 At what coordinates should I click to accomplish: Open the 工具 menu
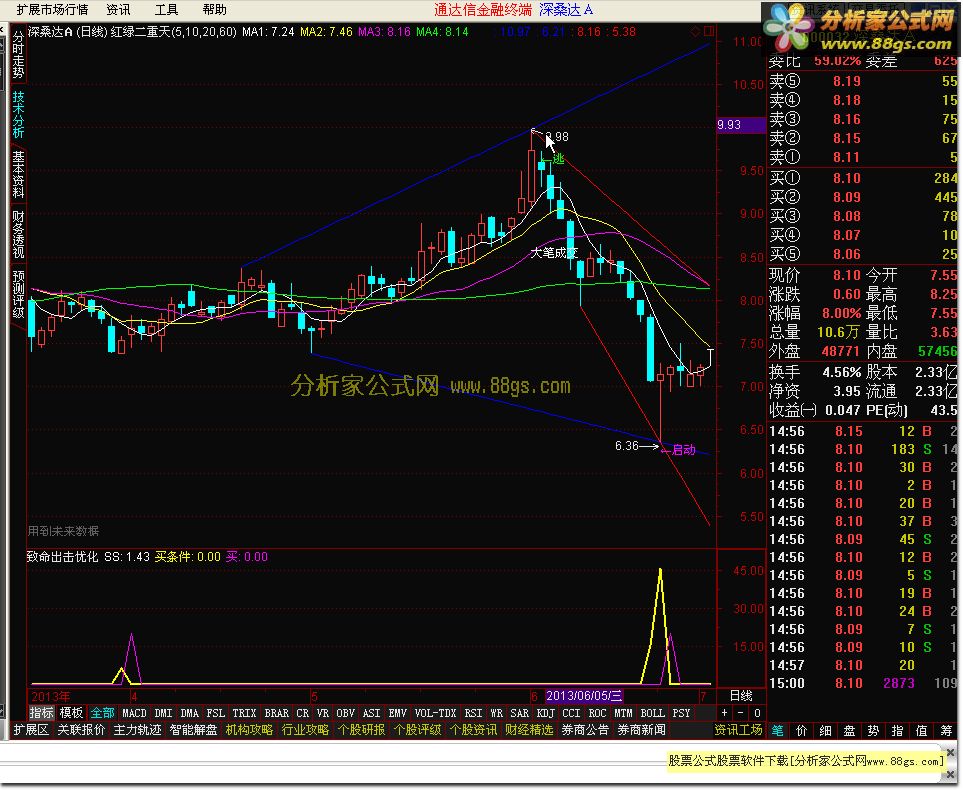[166, 9]
